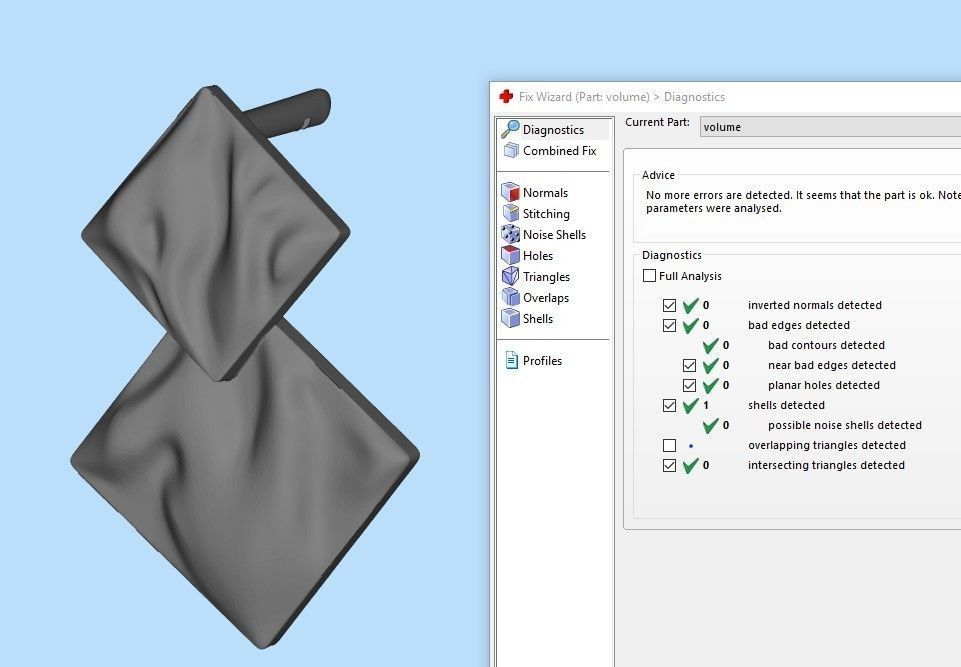Toggle planar holes detected checkbox
Viewport: 961px width, 667px height.
point(689,386)
